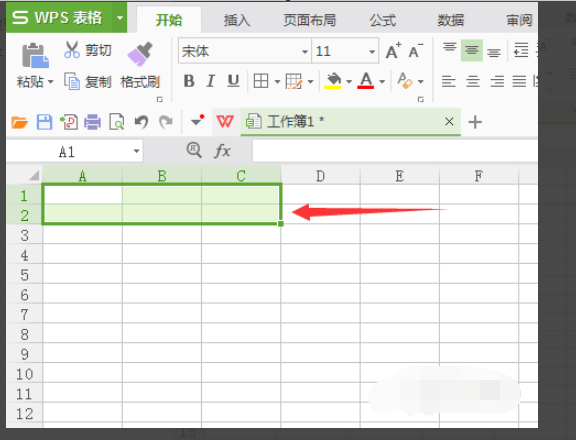Click the zoom magnifier icon by formula bar

click(194, 151)
